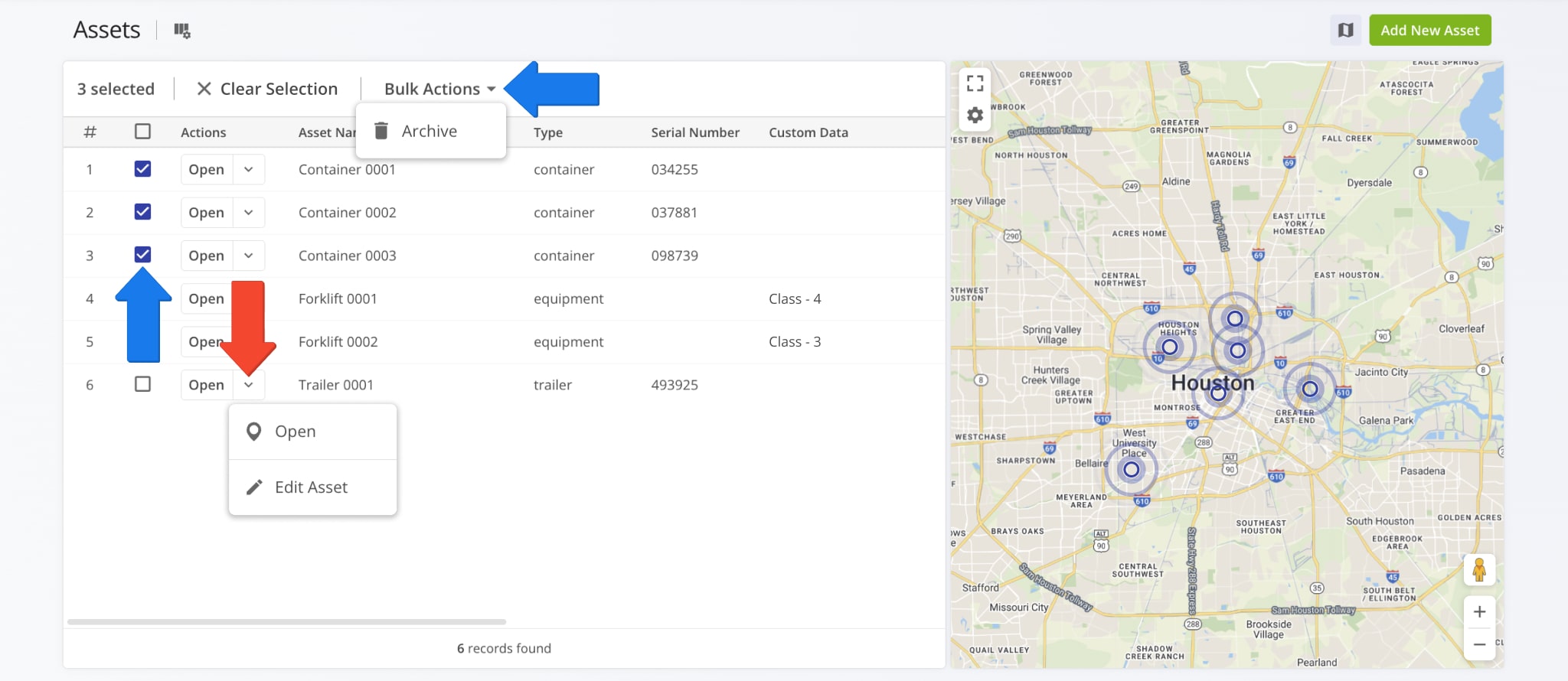Enter fullscreen map mode
Screen dimensions: 1568x681
[x=975, y=83]
